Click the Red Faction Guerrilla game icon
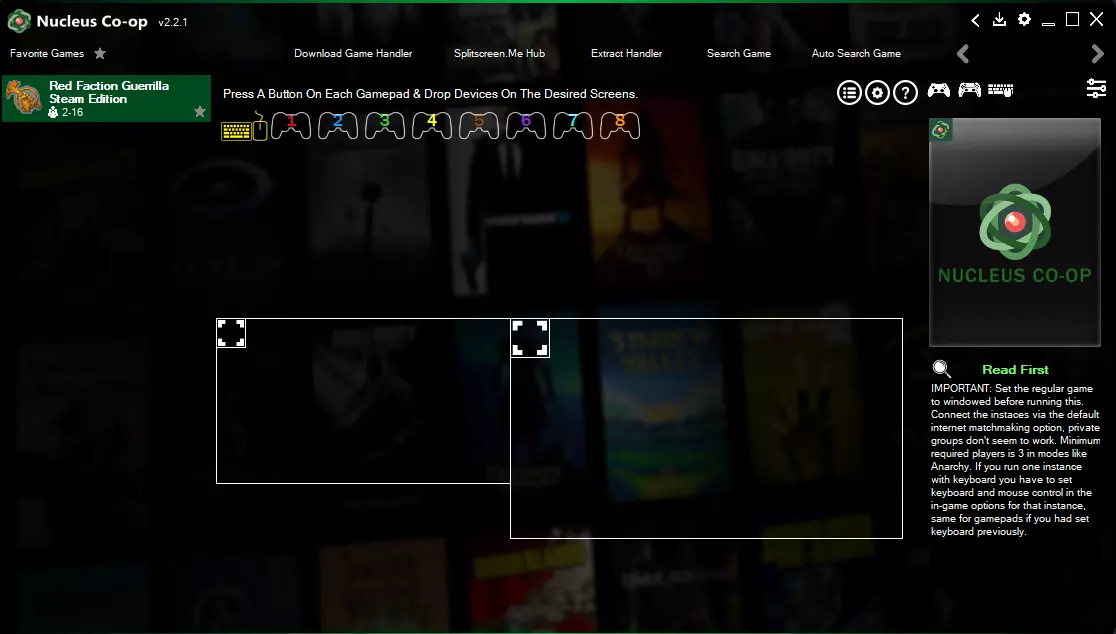The width and height of the screenshot is (1116, 634). (23, 97)
